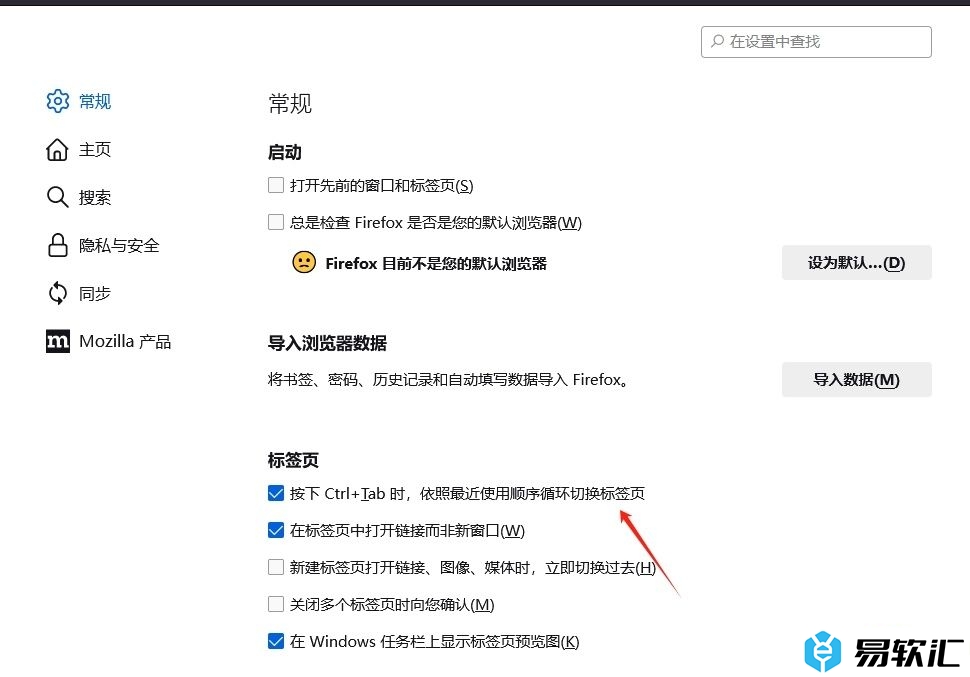Viewport: 970px width, 677px height.
Task: Toggle 在标签页中打开链接而非新窗口 checkbox
Action: click(x=276, y=530)
